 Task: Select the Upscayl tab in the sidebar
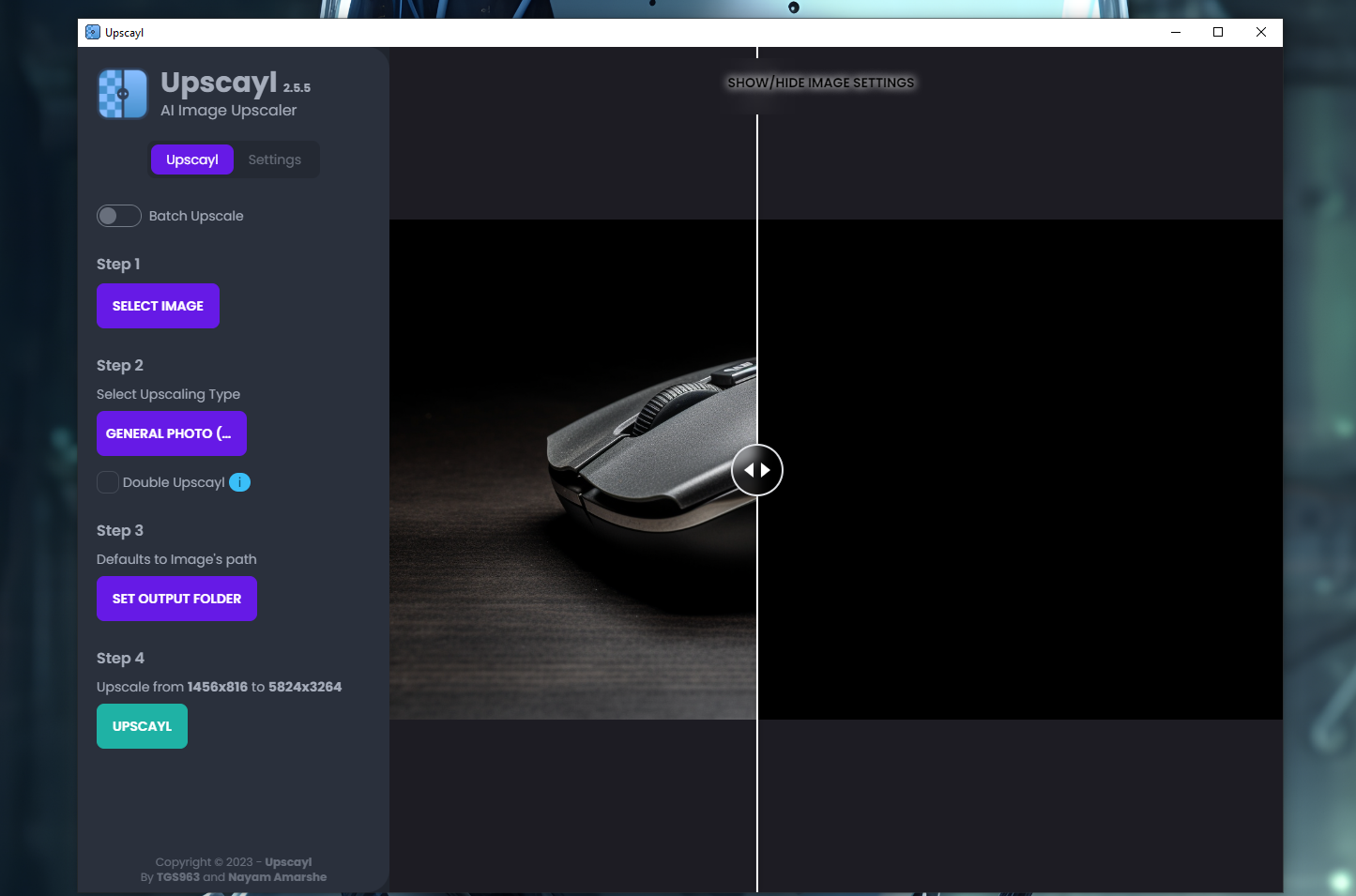point(191,159)
